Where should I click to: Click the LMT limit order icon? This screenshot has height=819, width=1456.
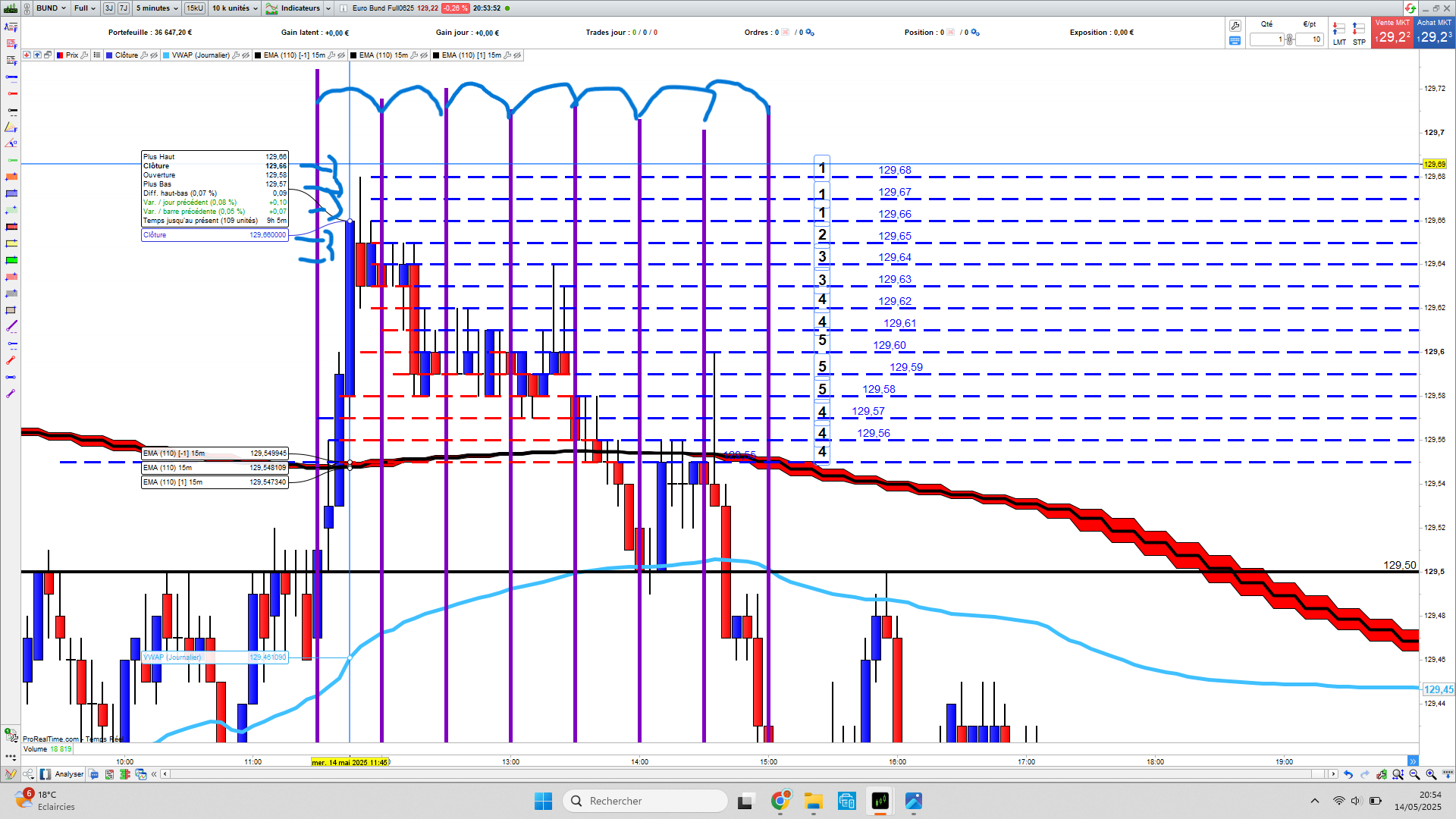pos(1339,30)
